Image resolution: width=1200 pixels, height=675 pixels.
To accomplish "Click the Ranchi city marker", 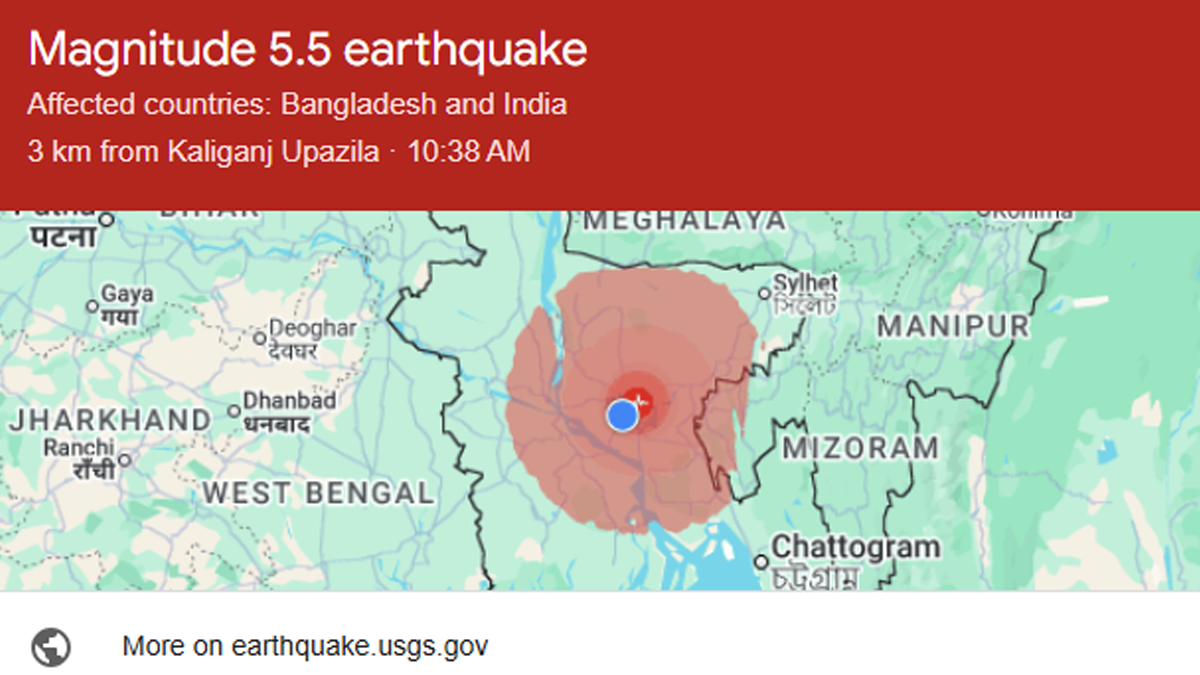I will point(125,461).
